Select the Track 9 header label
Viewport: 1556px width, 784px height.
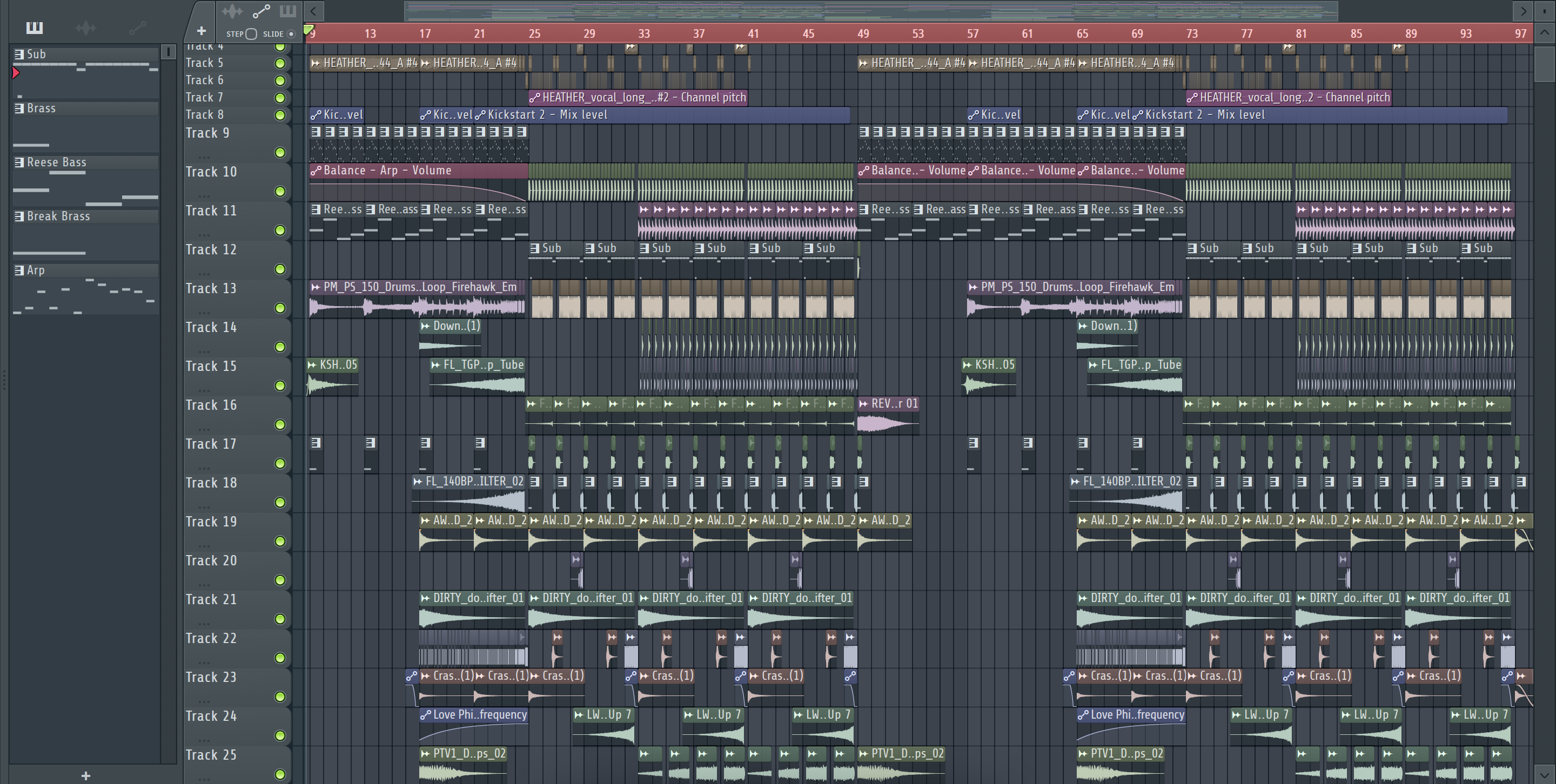pyautogui.click(x=208, y=133)
